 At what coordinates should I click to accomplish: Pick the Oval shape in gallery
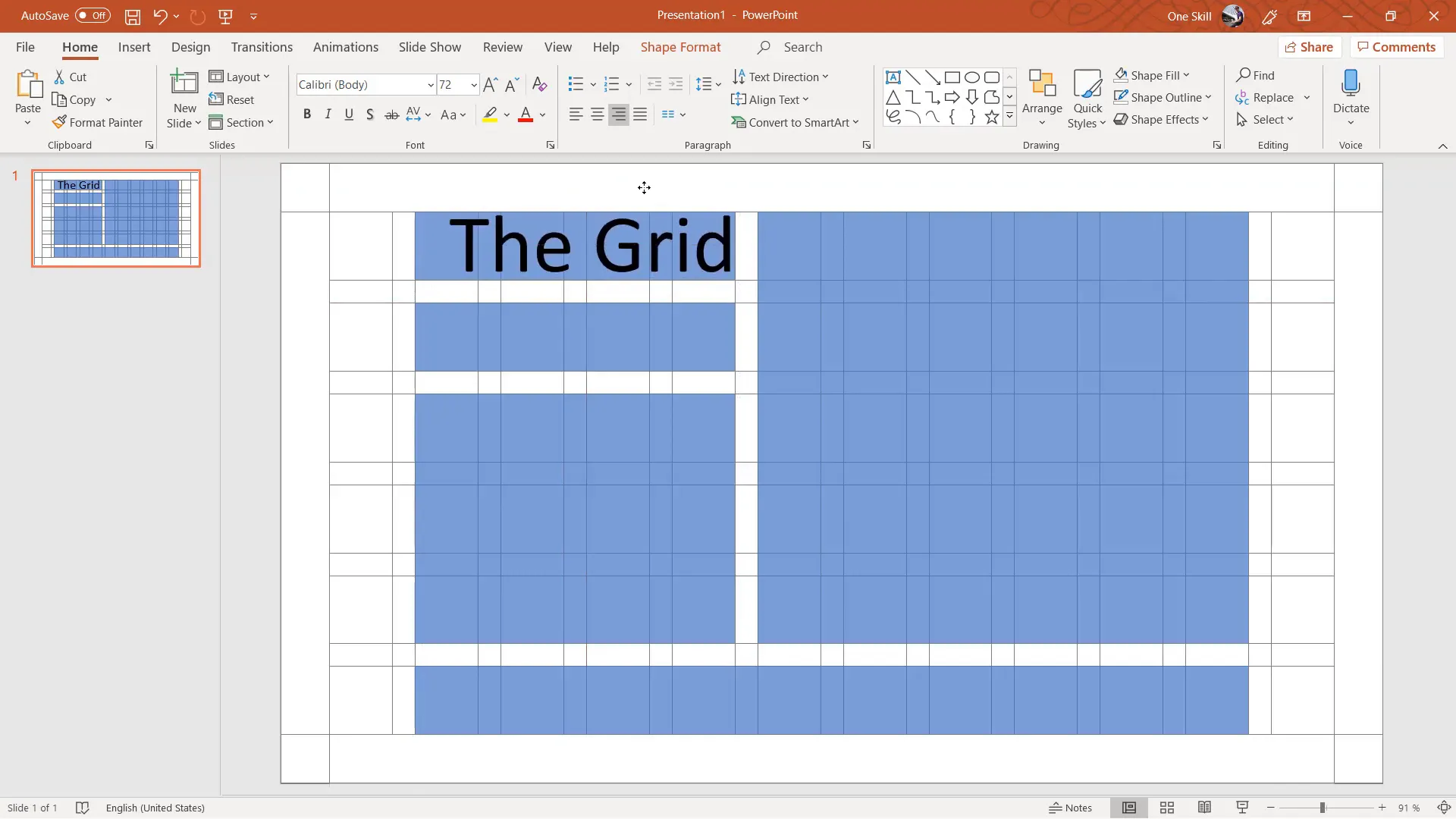tap(972, 77)
